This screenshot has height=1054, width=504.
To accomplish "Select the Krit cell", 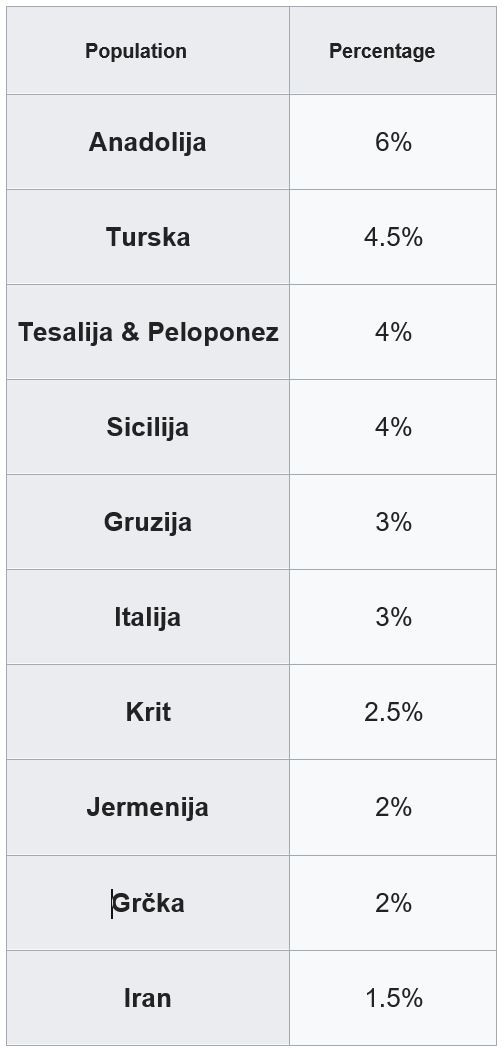I will click(x=148, y=713).
